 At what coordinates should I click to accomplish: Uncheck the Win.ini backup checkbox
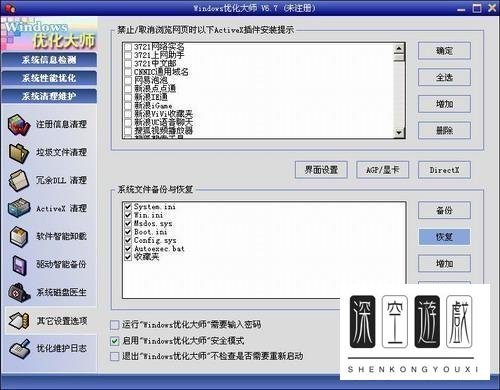click(x=128, y=215)
